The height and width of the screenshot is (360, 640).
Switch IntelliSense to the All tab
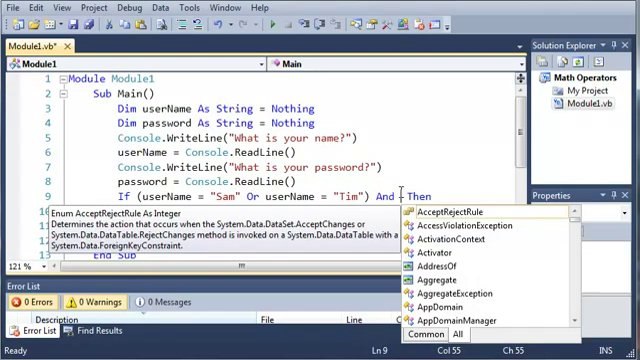point(458,334)
